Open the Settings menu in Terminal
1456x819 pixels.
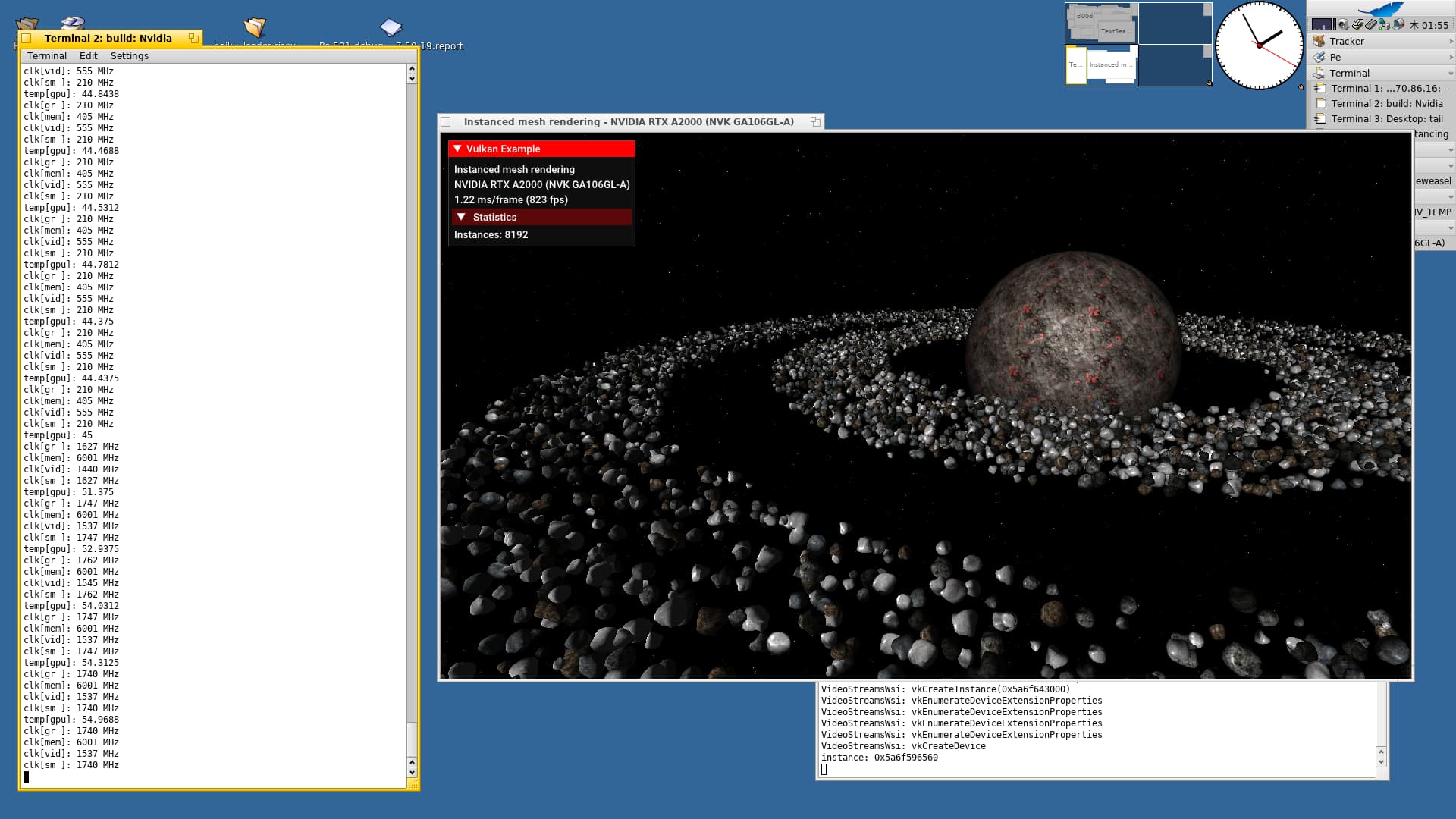pyautogui.click(x=129, y=56)
